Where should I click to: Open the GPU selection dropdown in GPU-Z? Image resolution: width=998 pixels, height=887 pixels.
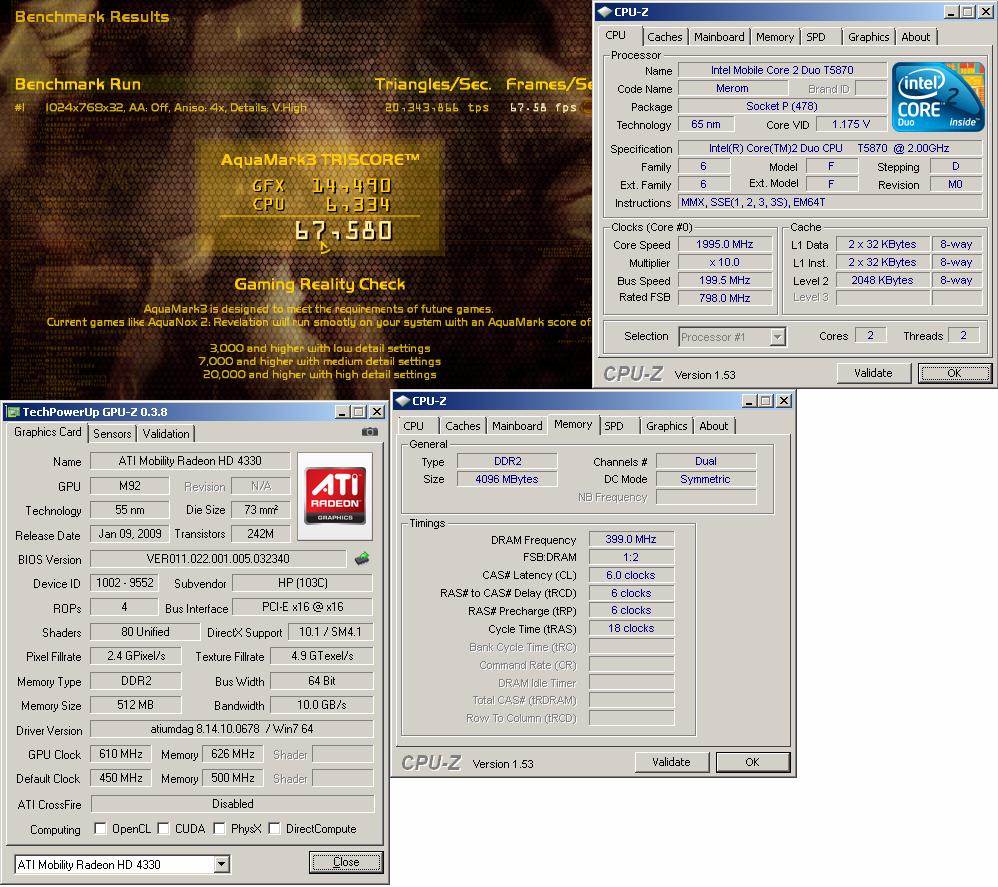point(221,864)
